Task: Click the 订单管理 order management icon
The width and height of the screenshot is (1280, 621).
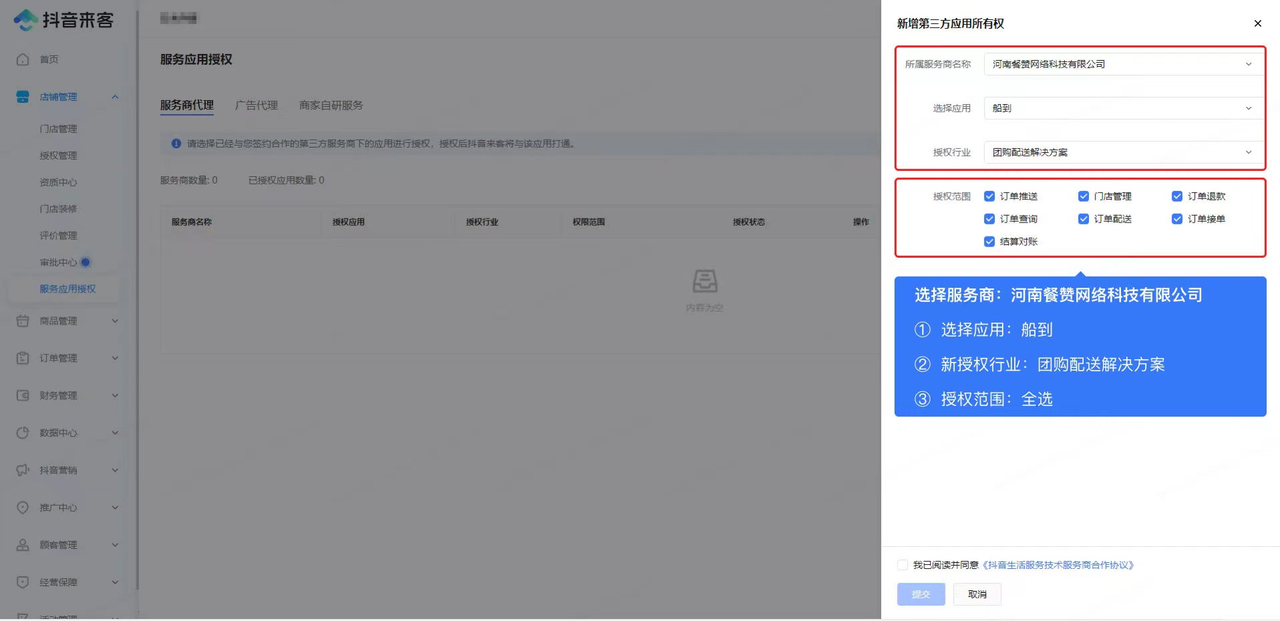Action: [x=23, y=358]
